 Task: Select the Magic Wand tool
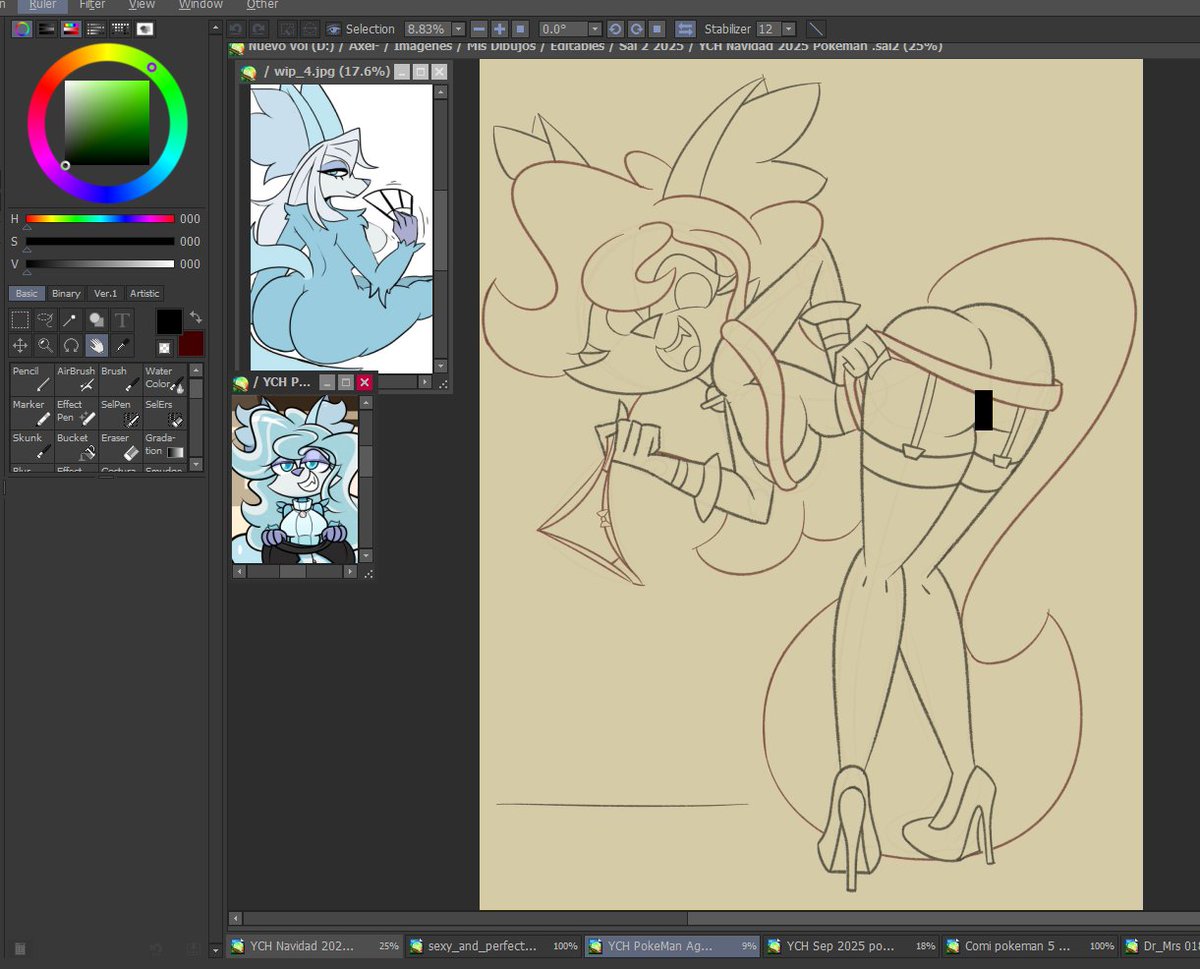(71, 320)
